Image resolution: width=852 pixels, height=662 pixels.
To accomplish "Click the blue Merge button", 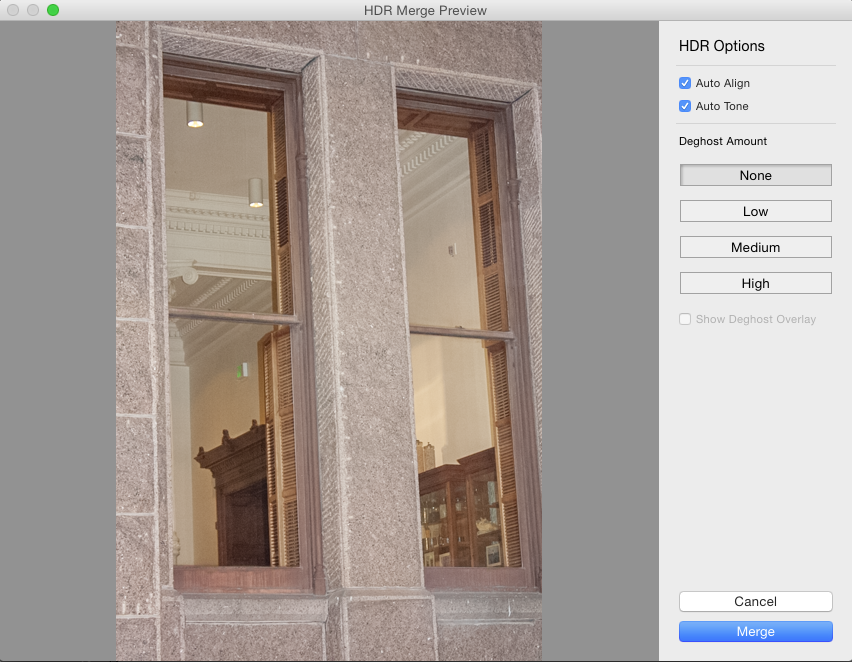I will pyautogui.click(x=755, y=632).
